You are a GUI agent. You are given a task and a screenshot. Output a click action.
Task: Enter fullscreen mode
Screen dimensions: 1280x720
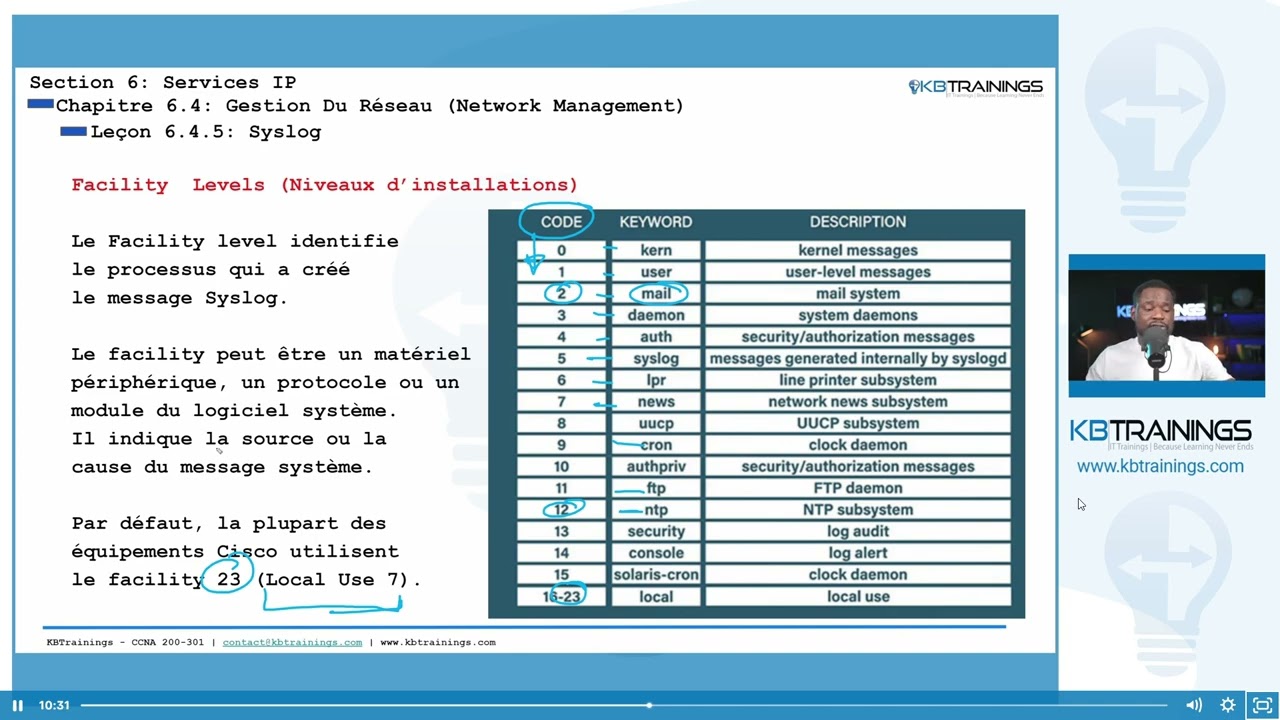(1262, 705)
